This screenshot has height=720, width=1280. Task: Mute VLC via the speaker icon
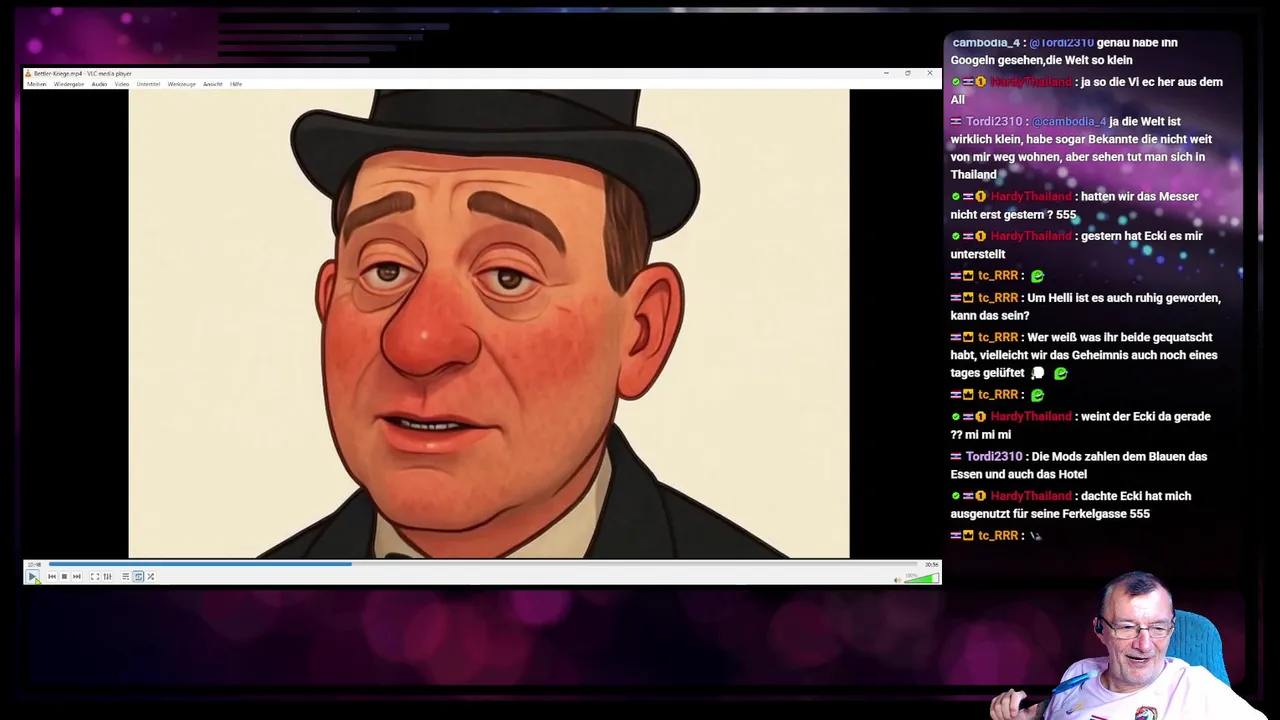point(897,579)
